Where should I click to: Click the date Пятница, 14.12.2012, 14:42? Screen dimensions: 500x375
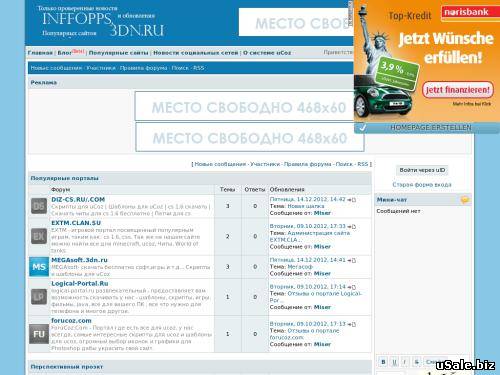(x=308, y=199)
